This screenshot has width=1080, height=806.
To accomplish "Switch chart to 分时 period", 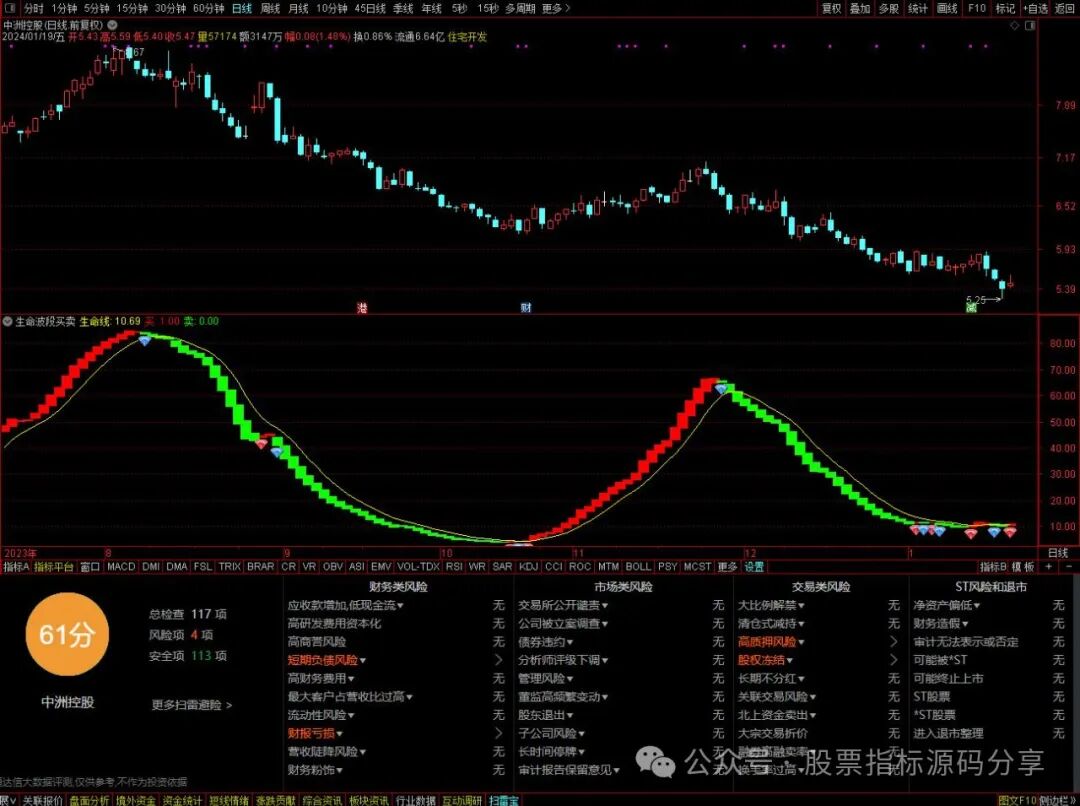I will (x=33, y=8).
